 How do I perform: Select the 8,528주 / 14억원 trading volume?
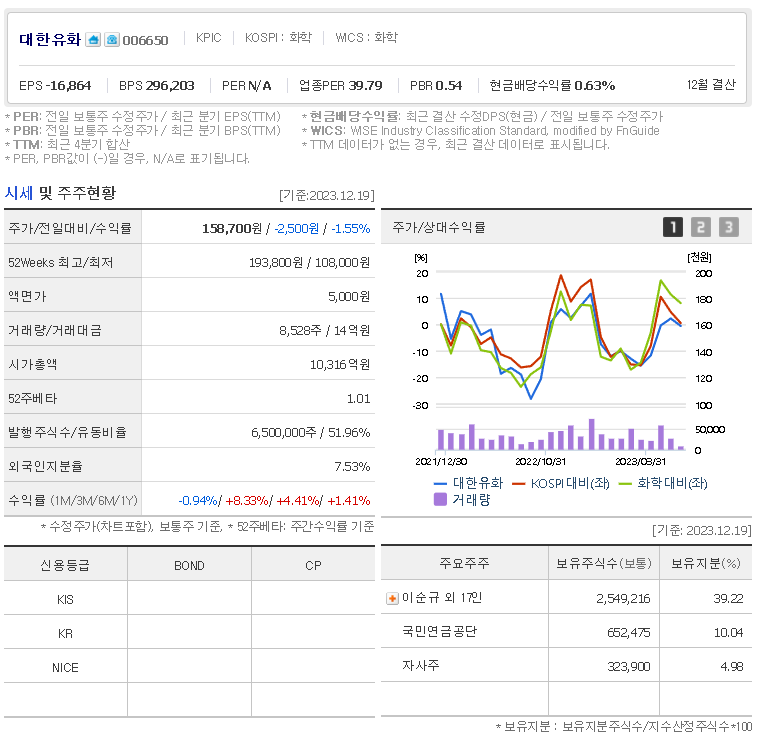pos(324,330)
